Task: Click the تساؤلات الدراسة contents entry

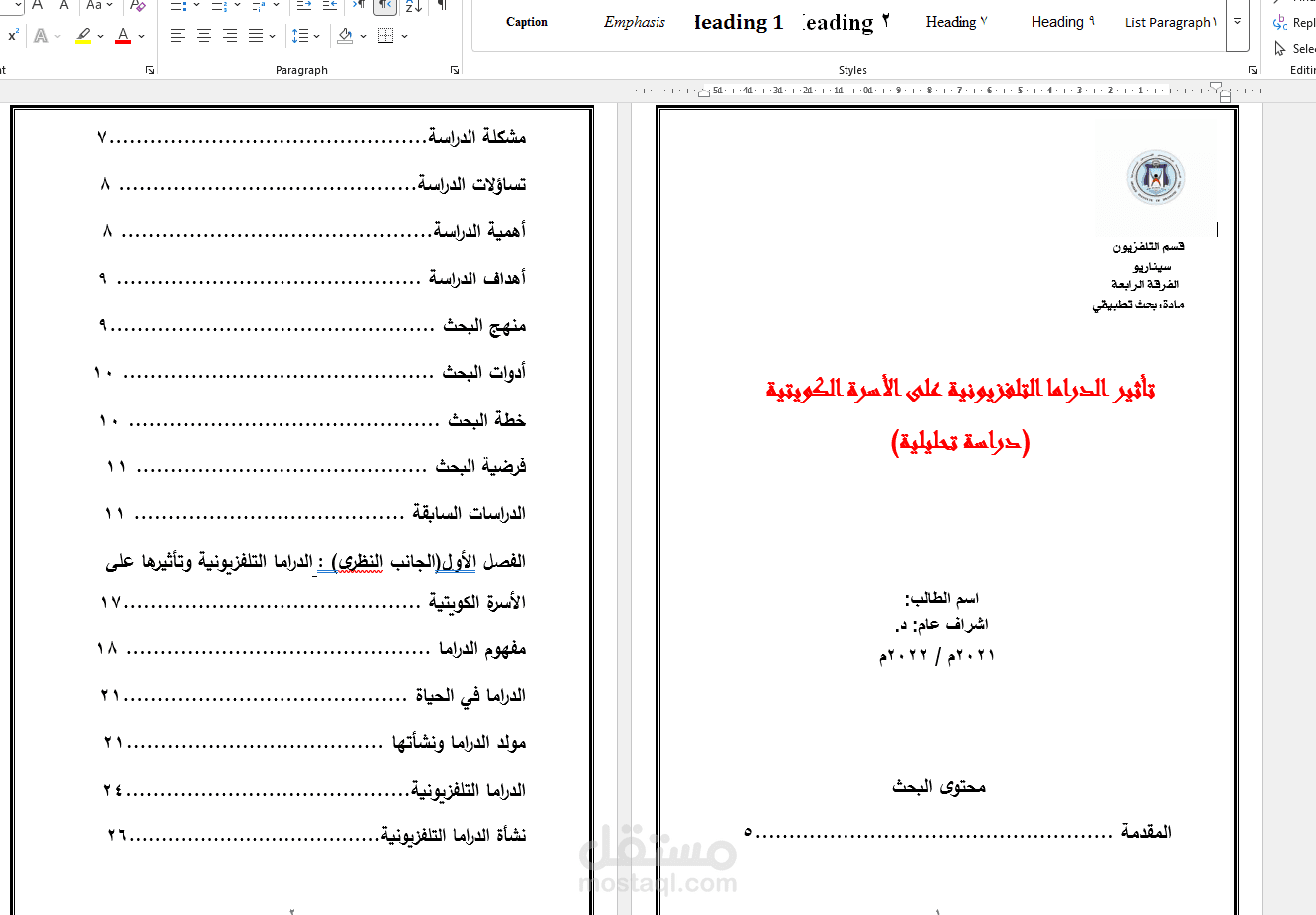Action: 313,184
